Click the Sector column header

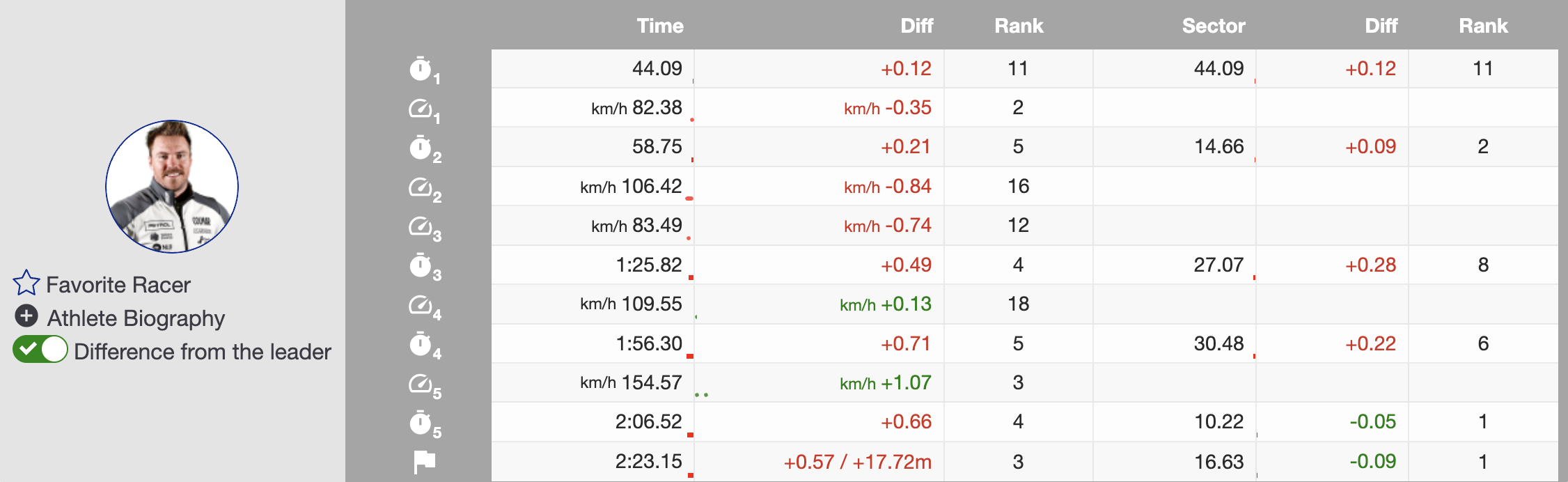pos(1213,26)
